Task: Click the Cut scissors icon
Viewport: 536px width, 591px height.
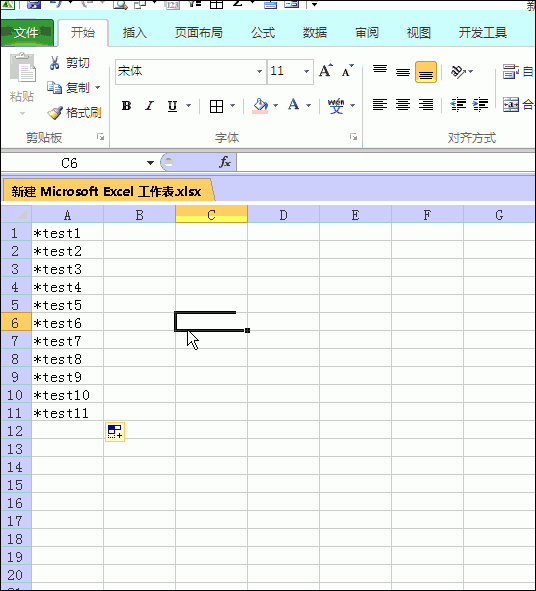Action: [x=54, y=63]
